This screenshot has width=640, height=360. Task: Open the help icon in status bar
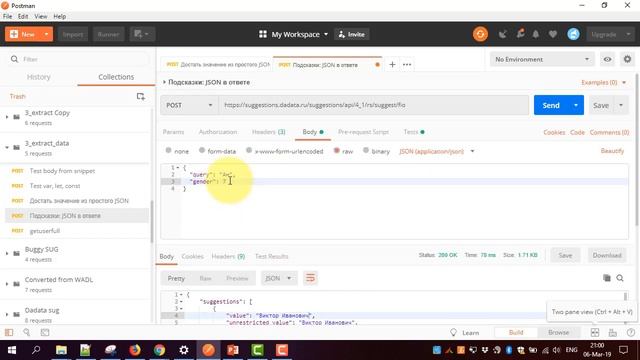631,333
